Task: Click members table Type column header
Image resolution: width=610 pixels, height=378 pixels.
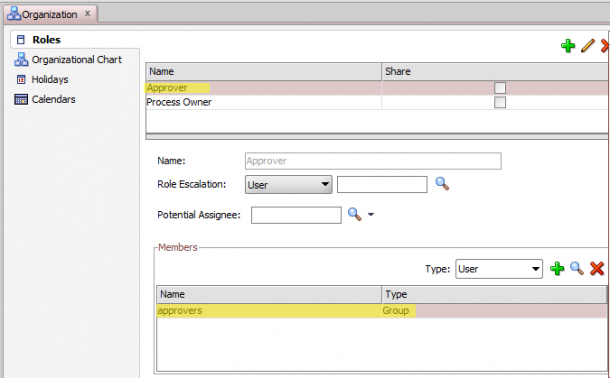Action: click(494, 294)
